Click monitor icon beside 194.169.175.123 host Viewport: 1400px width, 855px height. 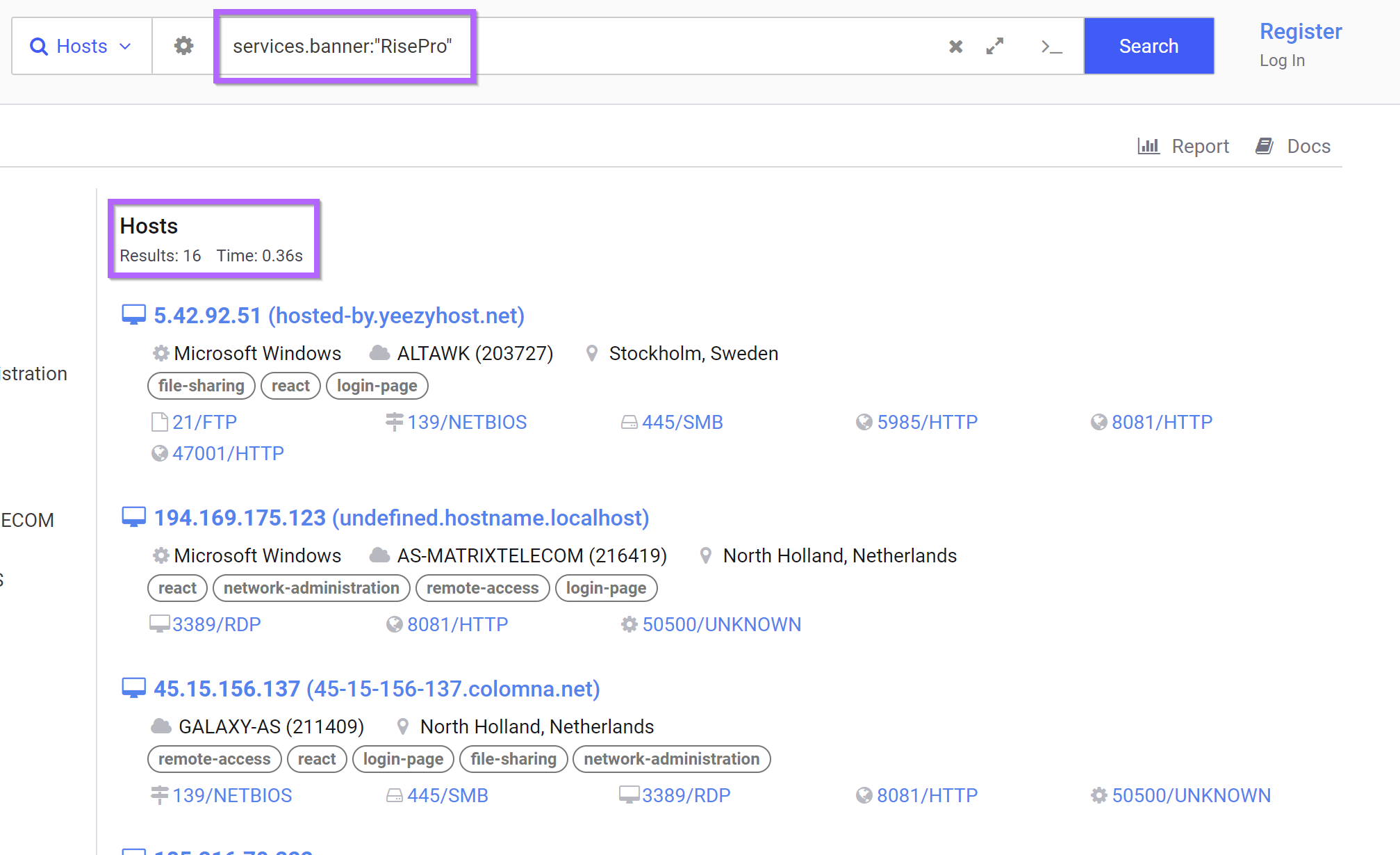pos(133,518)
